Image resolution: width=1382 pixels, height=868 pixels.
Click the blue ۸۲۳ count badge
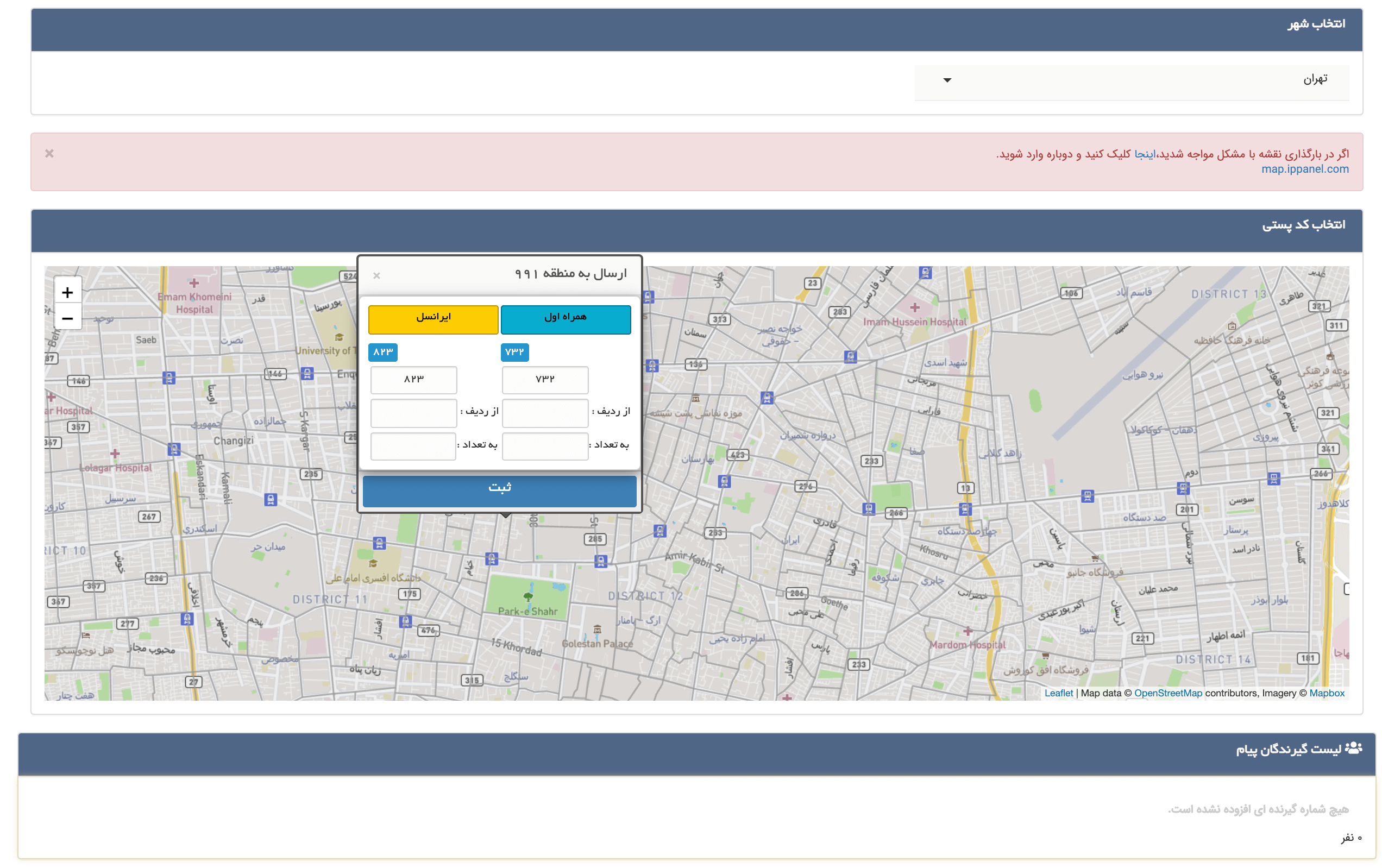tap(383, 351)
